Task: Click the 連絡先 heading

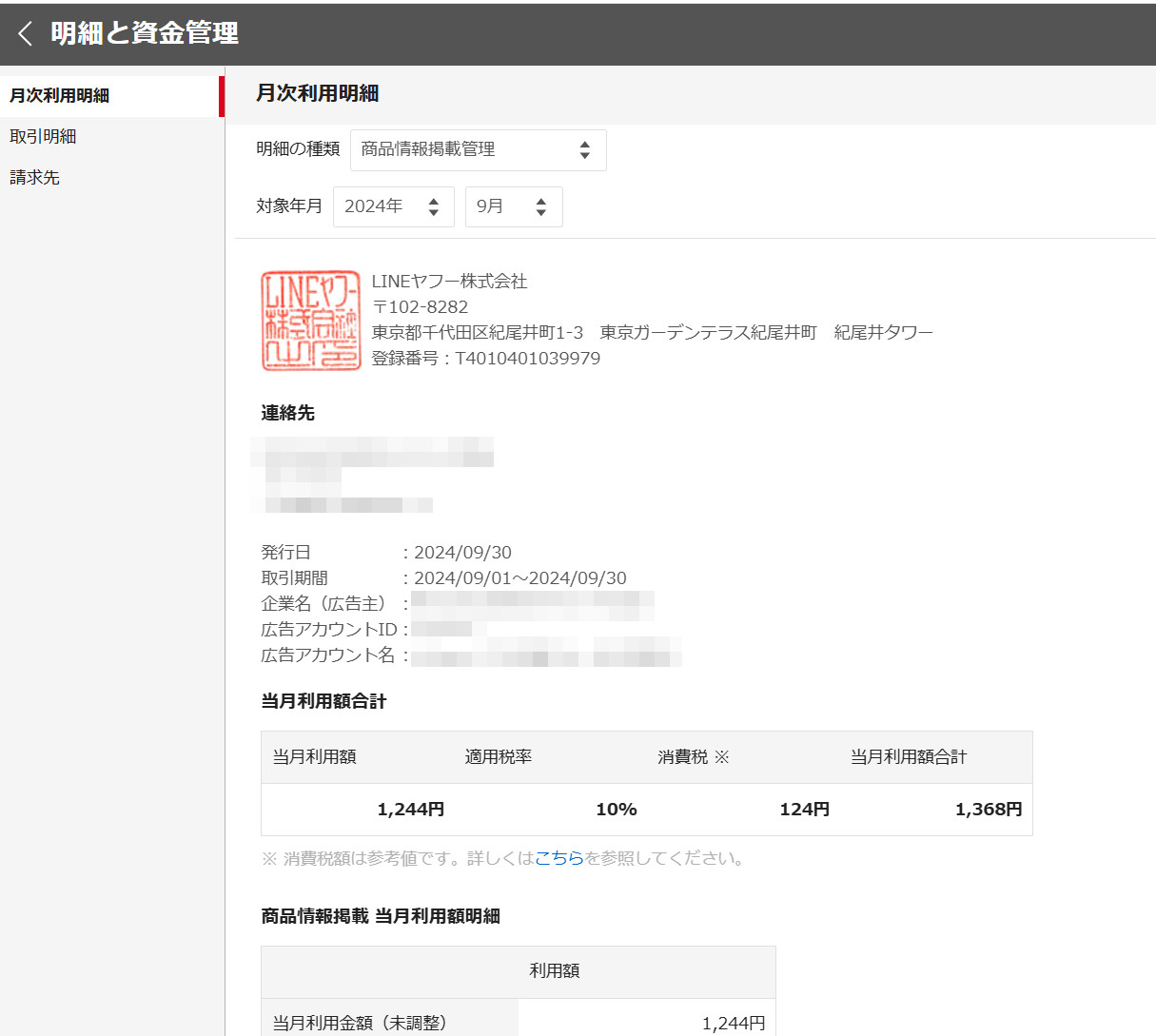Action: point(287,413)
